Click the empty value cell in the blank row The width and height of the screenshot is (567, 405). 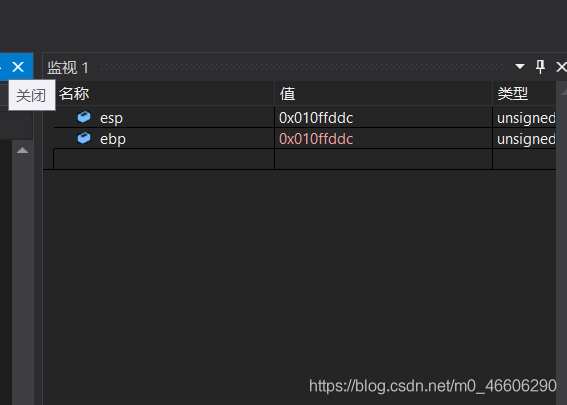pos(384,159)
